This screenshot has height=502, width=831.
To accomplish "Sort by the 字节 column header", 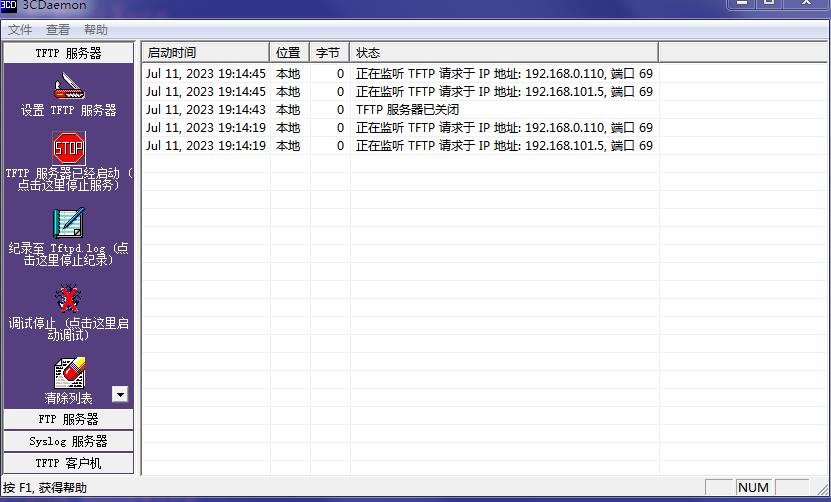I will [x=329, y=52].
